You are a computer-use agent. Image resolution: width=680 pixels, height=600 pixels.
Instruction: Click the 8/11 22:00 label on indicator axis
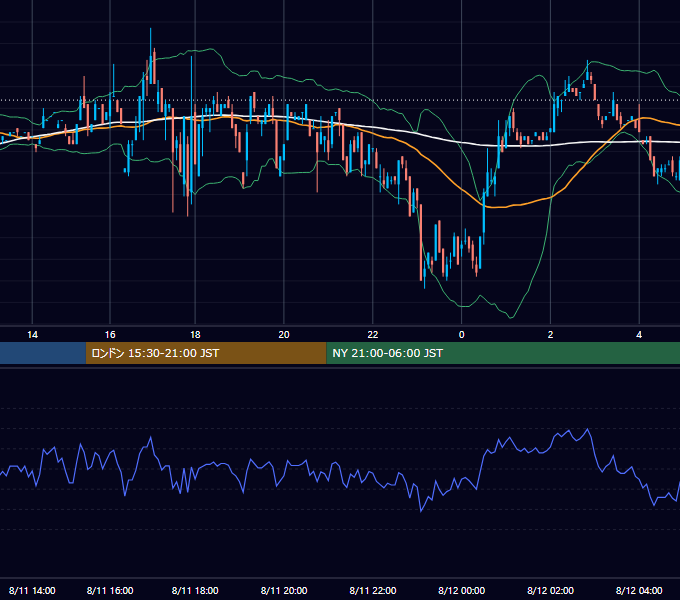coord(373,590)
